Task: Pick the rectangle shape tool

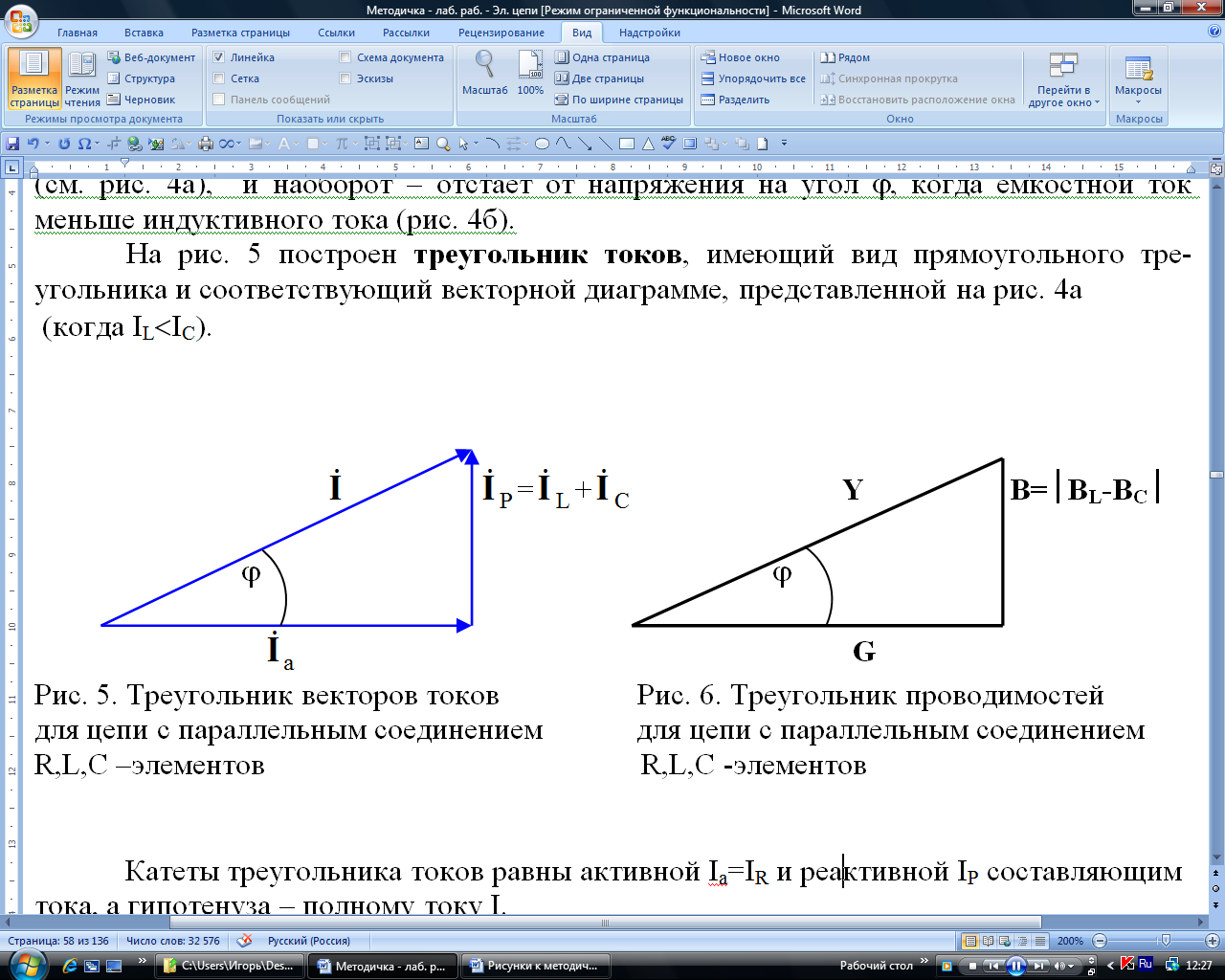Action: [627, 144]
